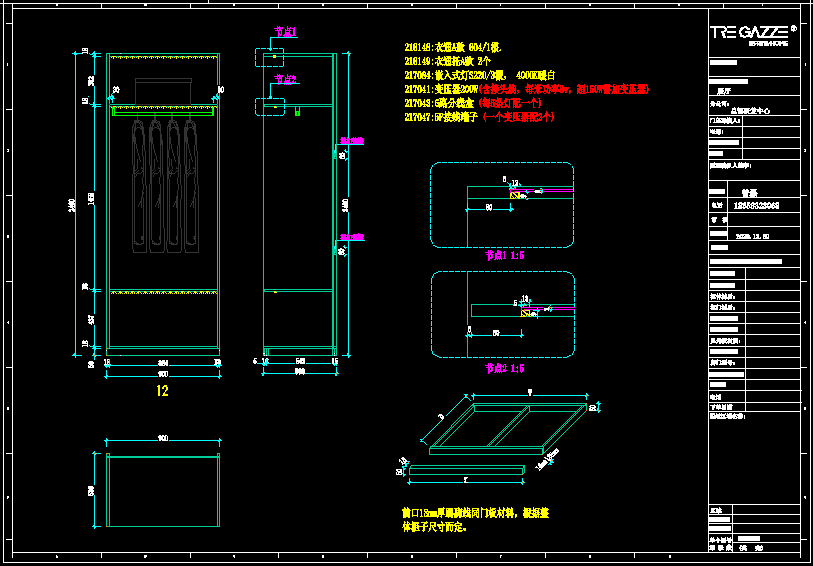Select the 80 dimension in node 1 detail
The height and width of the screenshot is (566, 813).
[x=489, y=207]
